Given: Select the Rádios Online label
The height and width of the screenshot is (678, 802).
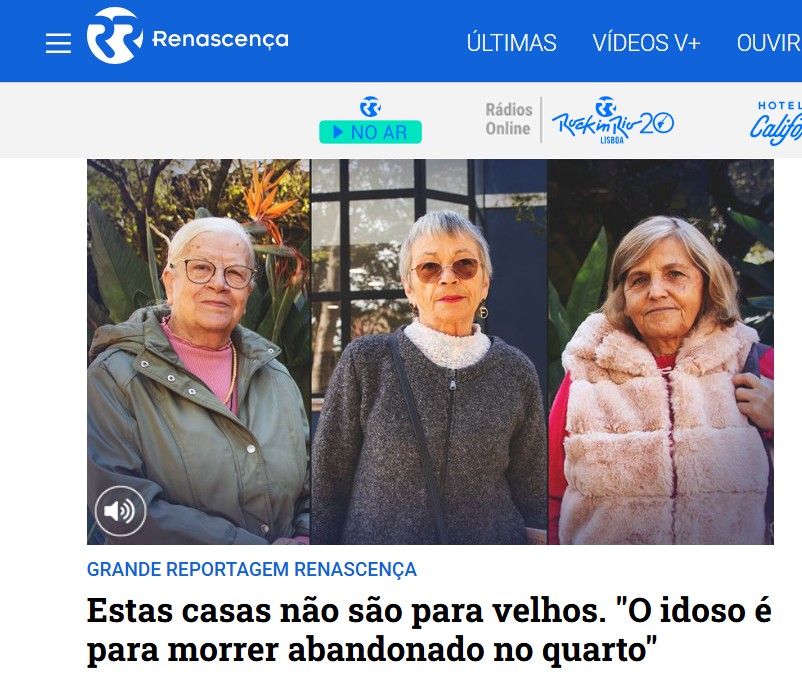Looking at the screenshot, I should [x=509, y=119].
